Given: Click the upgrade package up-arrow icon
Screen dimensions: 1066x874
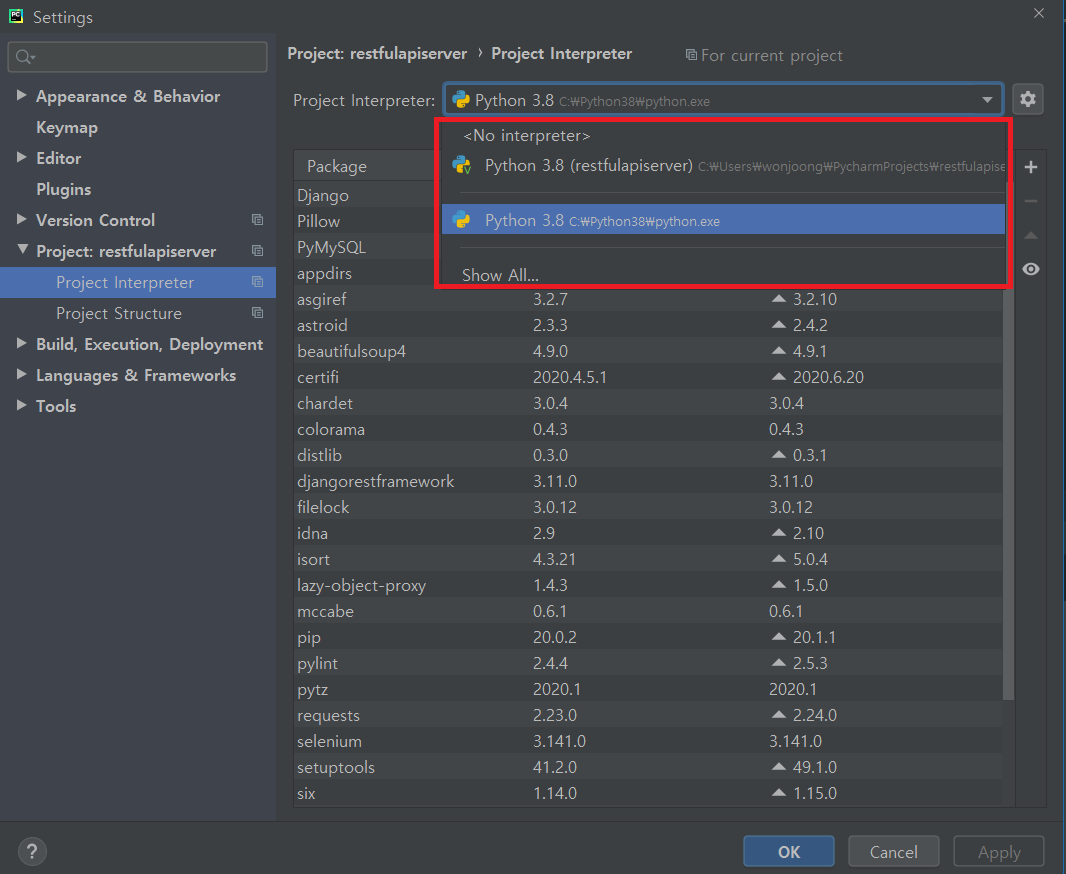Looking at the screenshot, I should [x=1031, y=235].
